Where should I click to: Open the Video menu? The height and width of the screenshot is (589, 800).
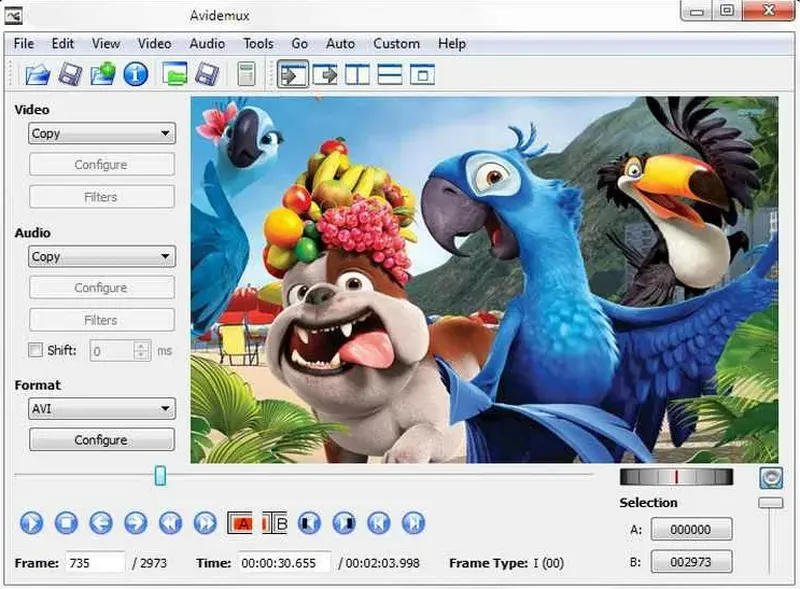(154, 44)
